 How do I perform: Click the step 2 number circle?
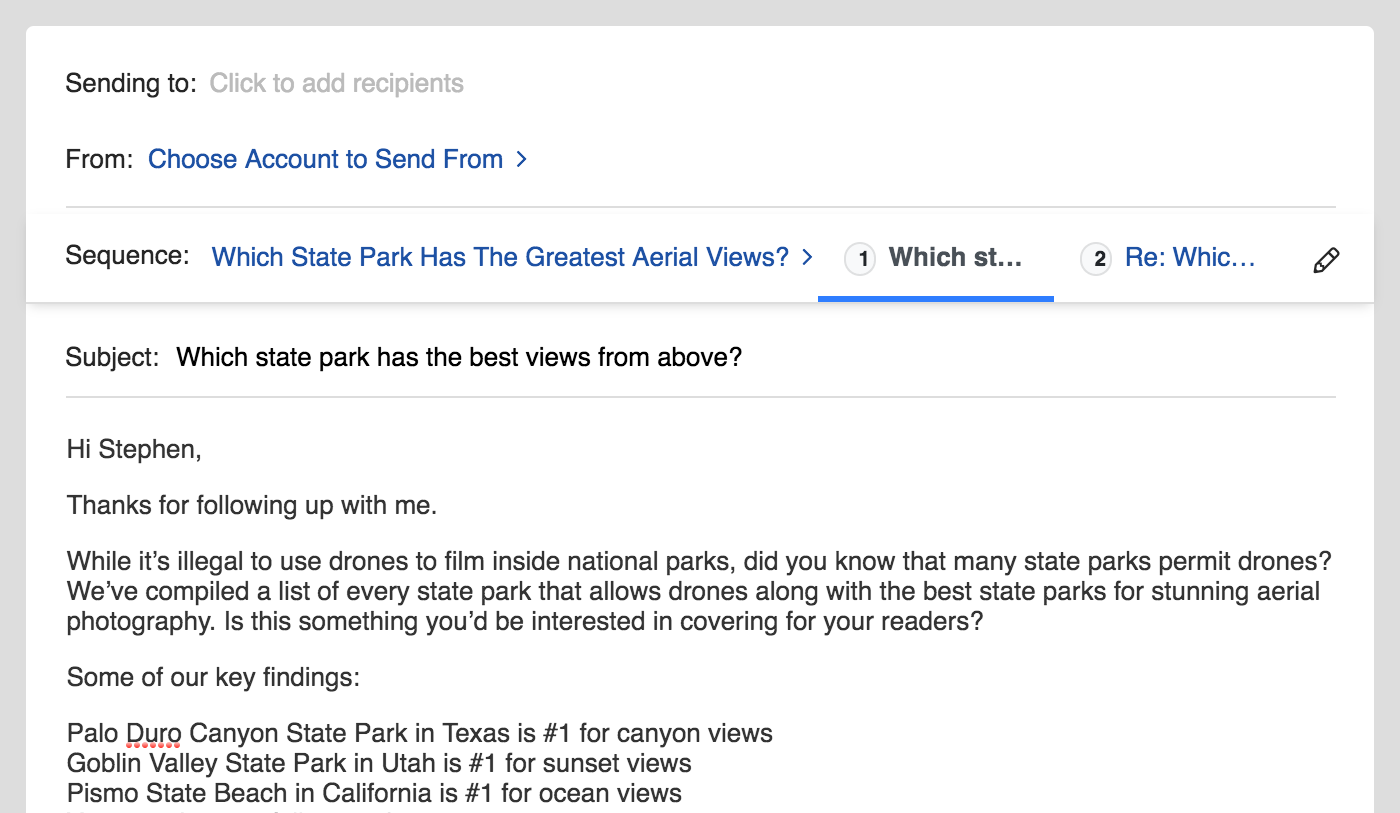[x=1097, y=259]
